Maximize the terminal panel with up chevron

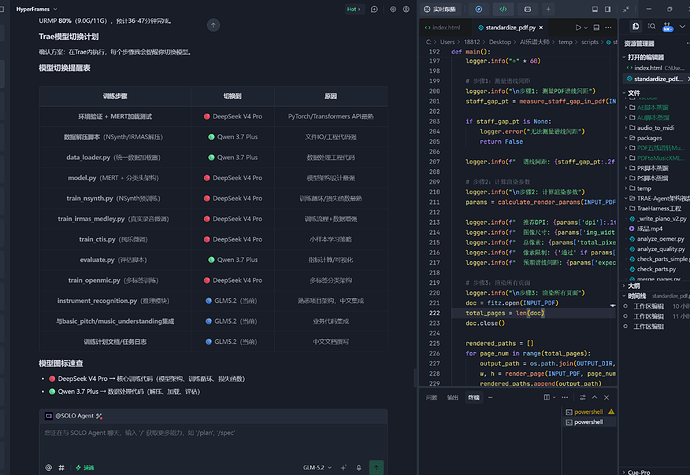point(595,397)
